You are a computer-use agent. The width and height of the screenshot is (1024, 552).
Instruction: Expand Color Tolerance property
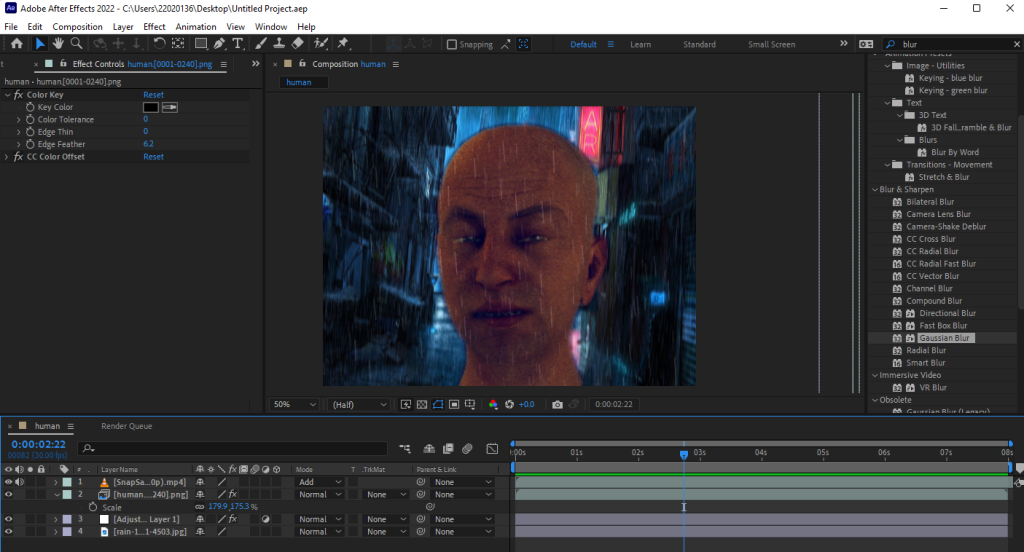pyautogui.click(x=19, y=120)
